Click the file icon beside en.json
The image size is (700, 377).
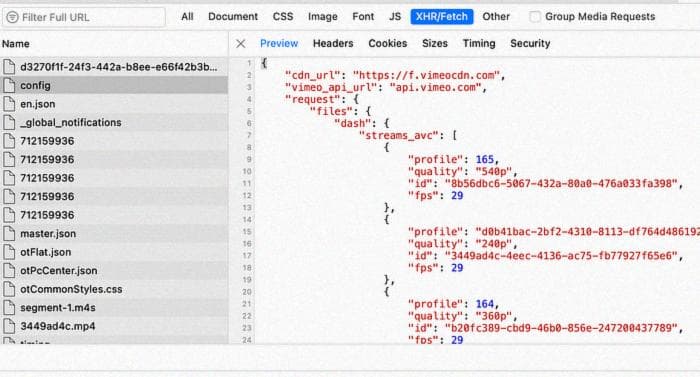tap(9, 104)
